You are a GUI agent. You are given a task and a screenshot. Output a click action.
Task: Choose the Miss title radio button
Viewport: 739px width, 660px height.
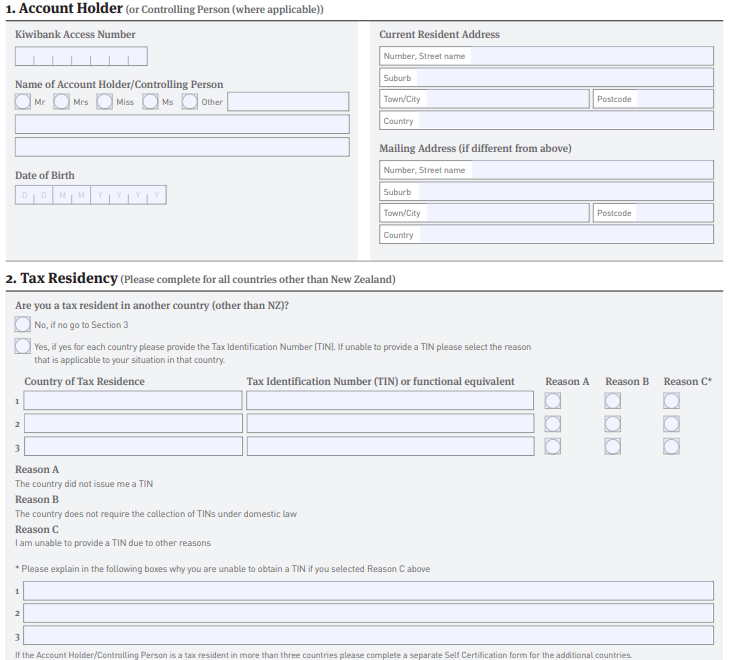[105, 101]
